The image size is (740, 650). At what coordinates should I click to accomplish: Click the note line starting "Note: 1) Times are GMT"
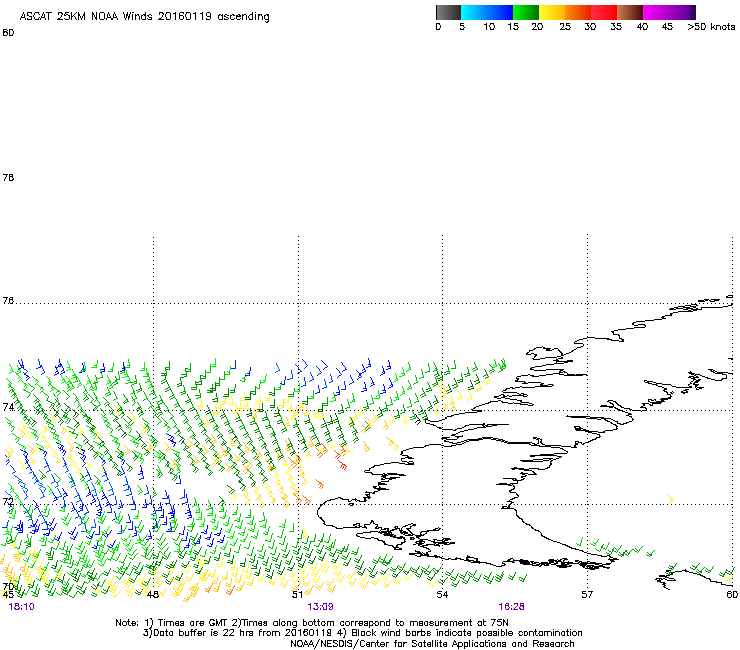point(312,623)
